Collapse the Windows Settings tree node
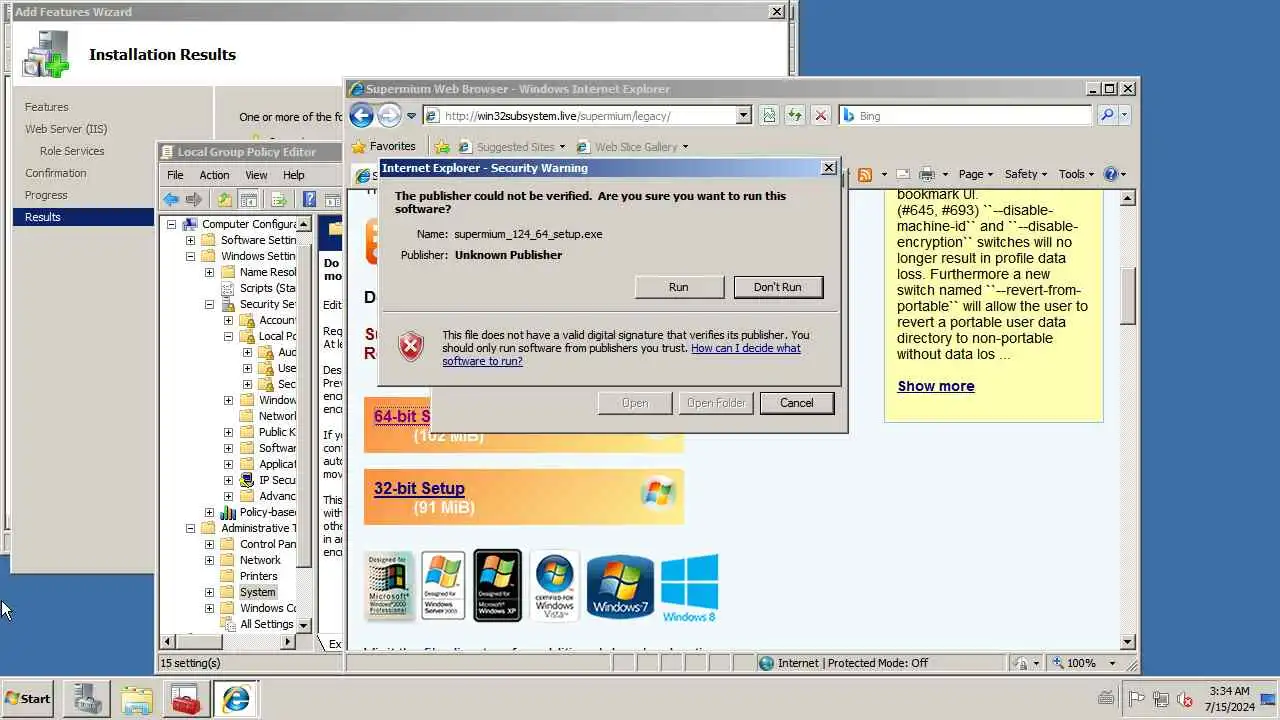 coord(190,256)
